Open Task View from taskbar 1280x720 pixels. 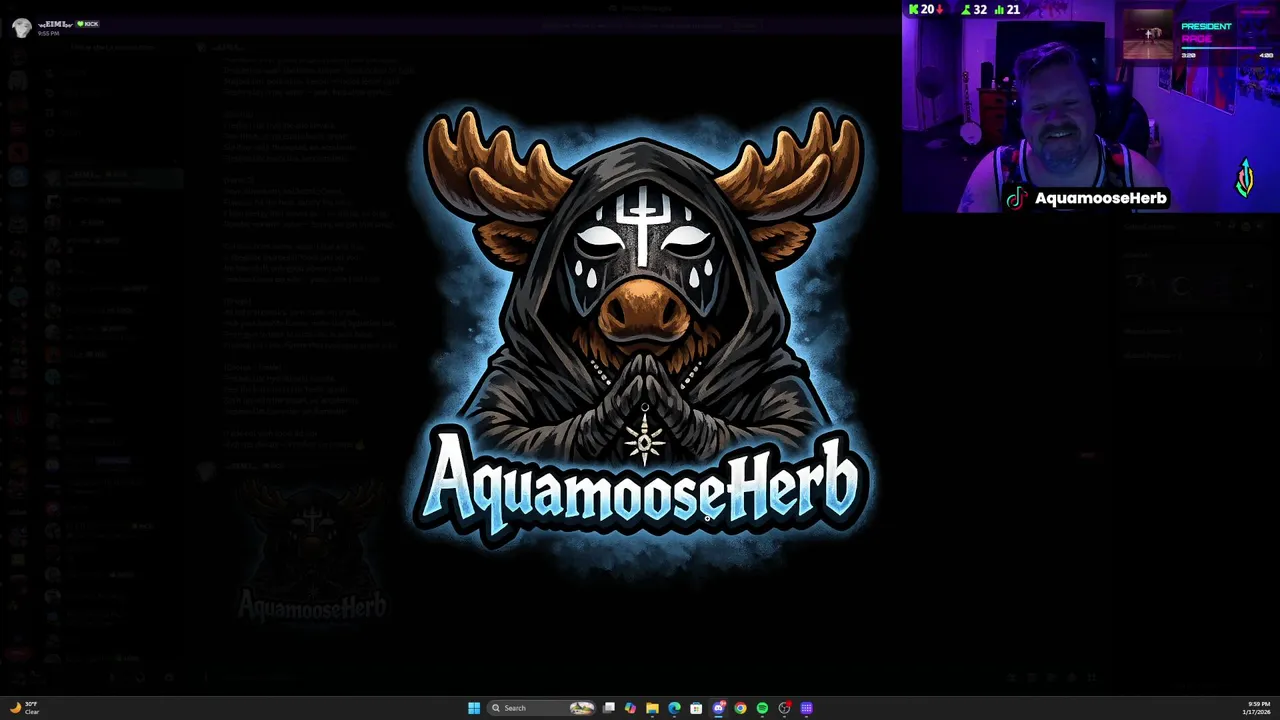(608, 708)
